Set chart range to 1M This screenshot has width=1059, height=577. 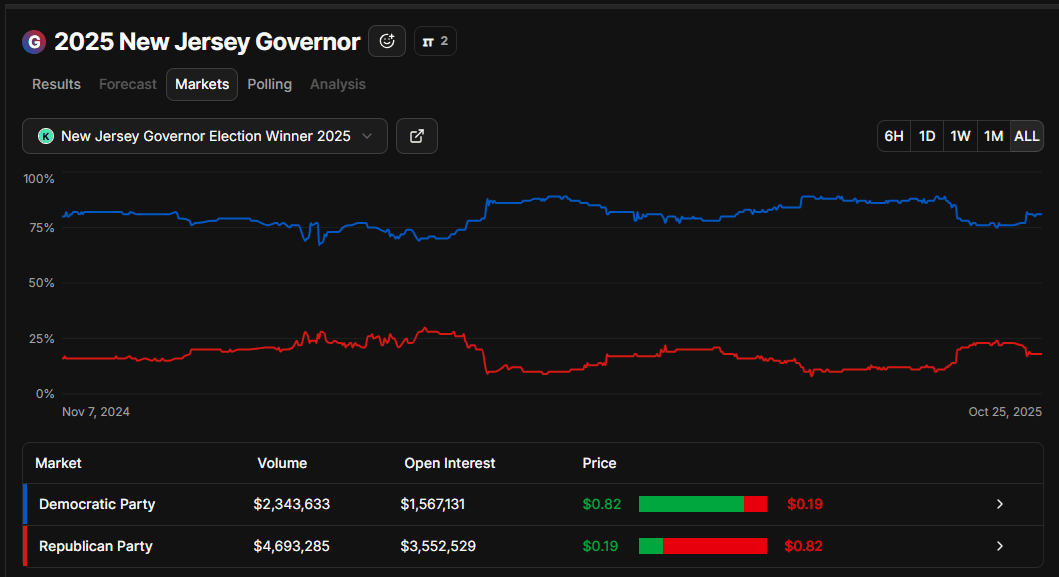993,136
